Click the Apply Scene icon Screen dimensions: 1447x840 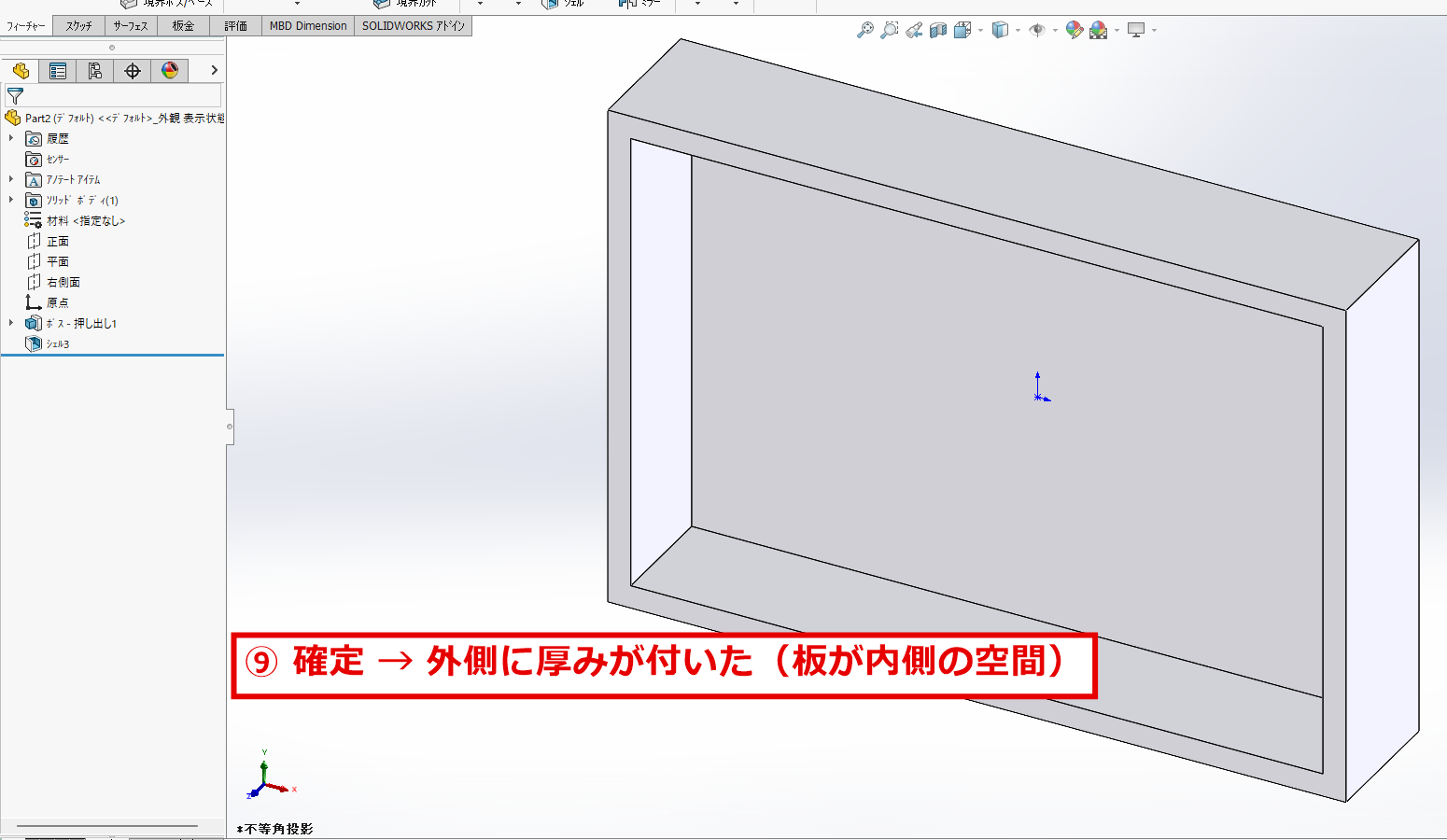click(1099, 30)
